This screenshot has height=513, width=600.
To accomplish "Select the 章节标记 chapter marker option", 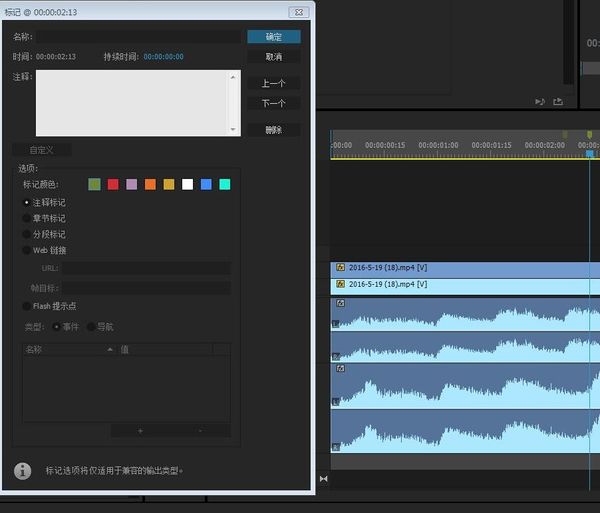I will pyautogui.click(x=27, y=218).
